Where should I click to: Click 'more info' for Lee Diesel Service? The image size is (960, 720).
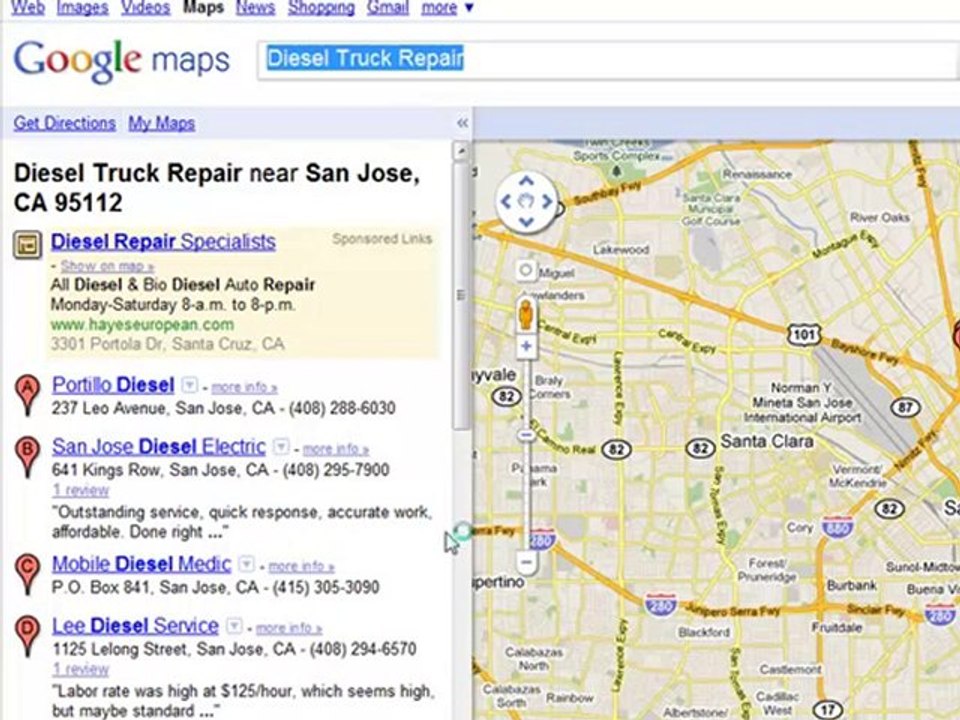click(x=289, y=628)
